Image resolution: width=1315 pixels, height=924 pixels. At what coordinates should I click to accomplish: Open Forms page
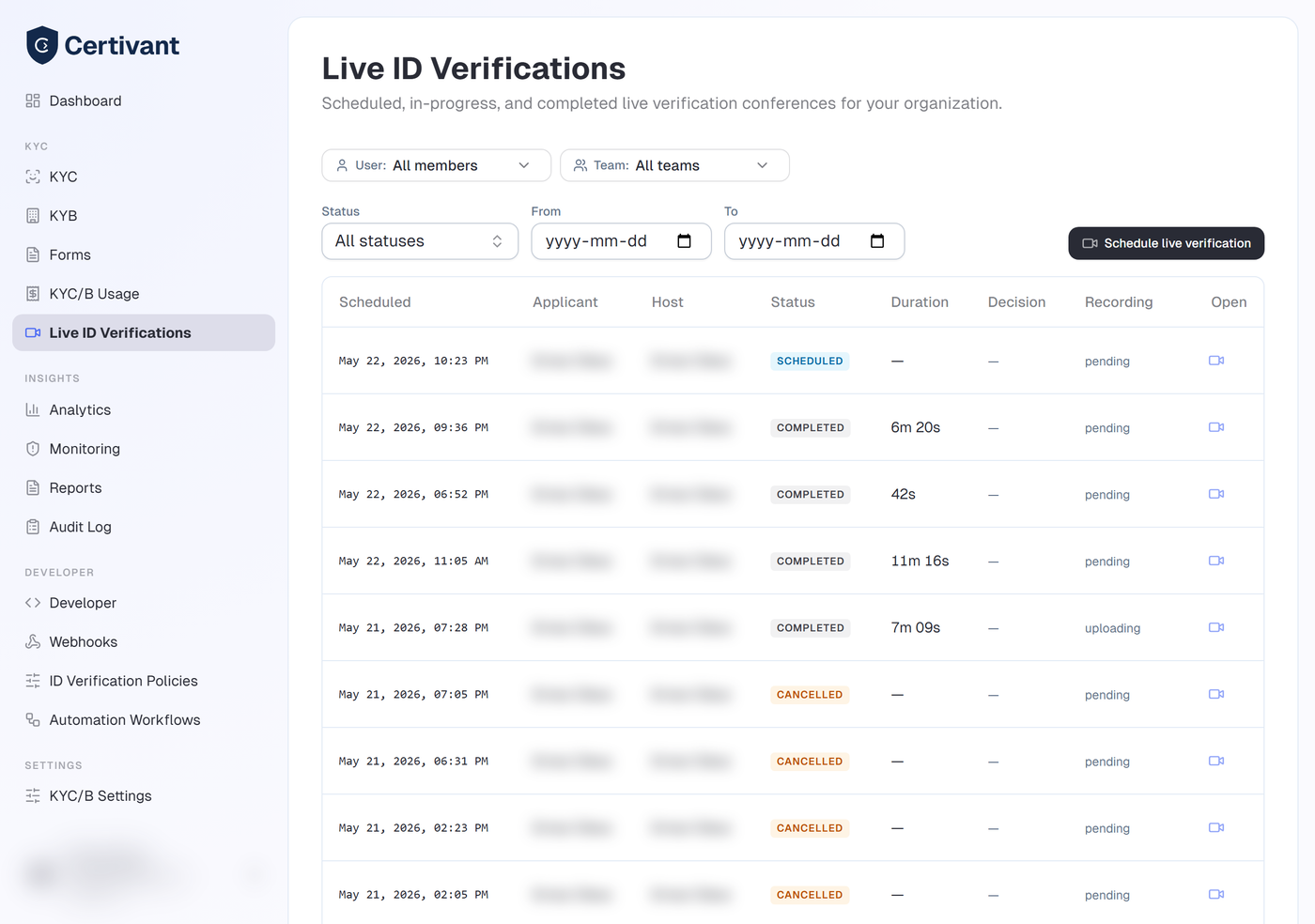click(144, 254)
